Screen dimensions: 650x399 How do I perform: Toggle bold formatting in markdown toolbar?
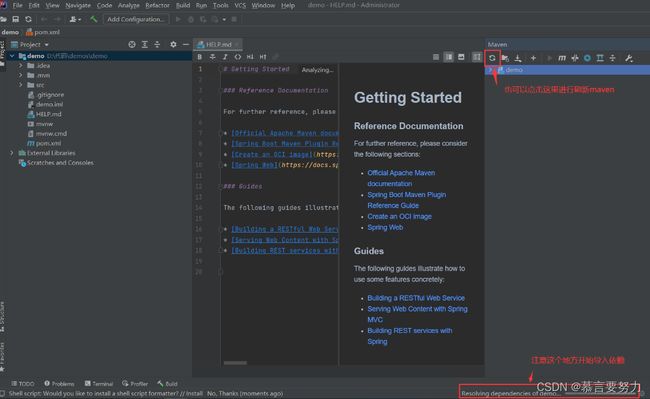pos(200,57)
